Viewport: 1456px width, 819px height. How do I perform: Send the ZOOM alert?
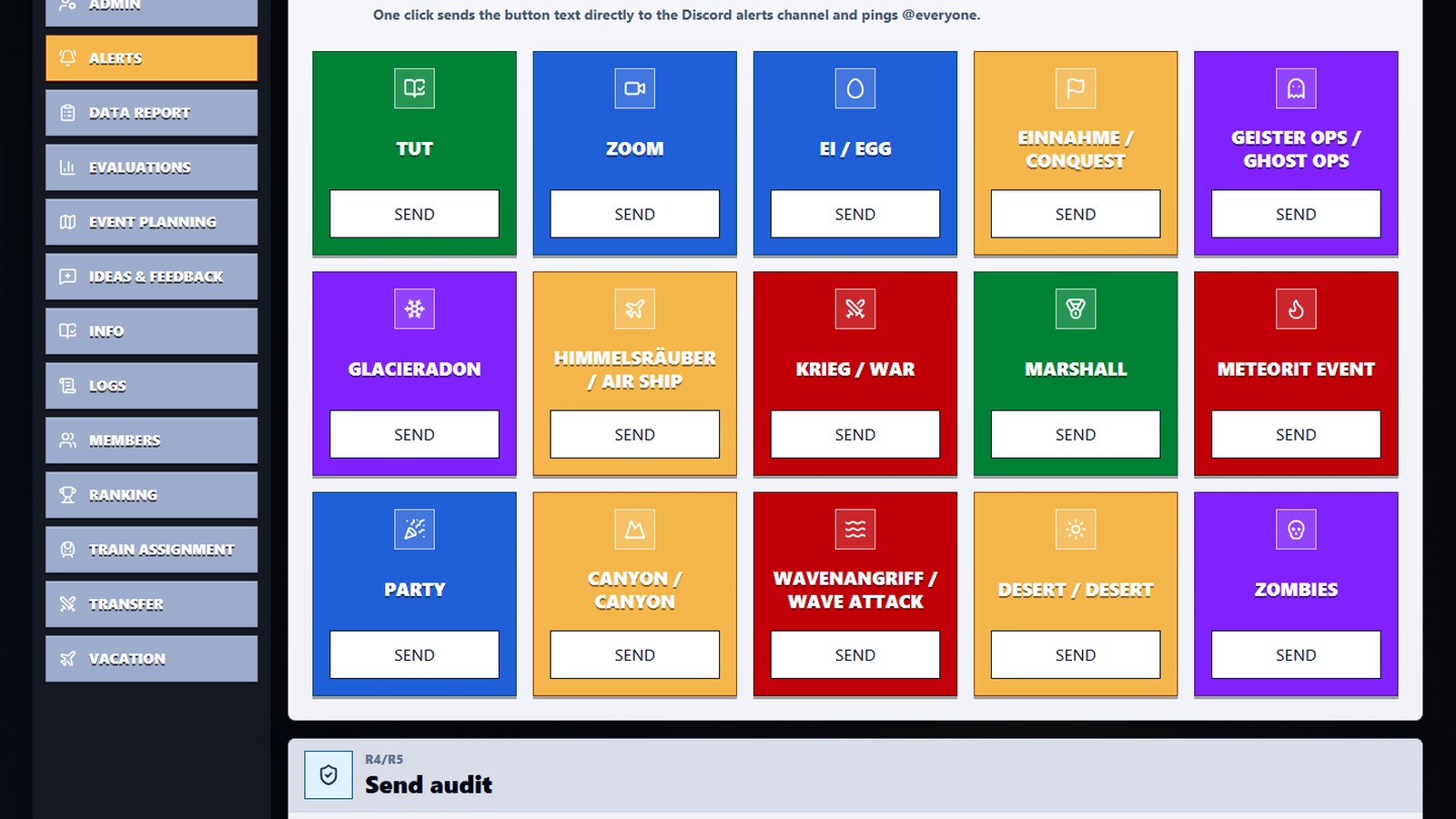pos(634,214)
